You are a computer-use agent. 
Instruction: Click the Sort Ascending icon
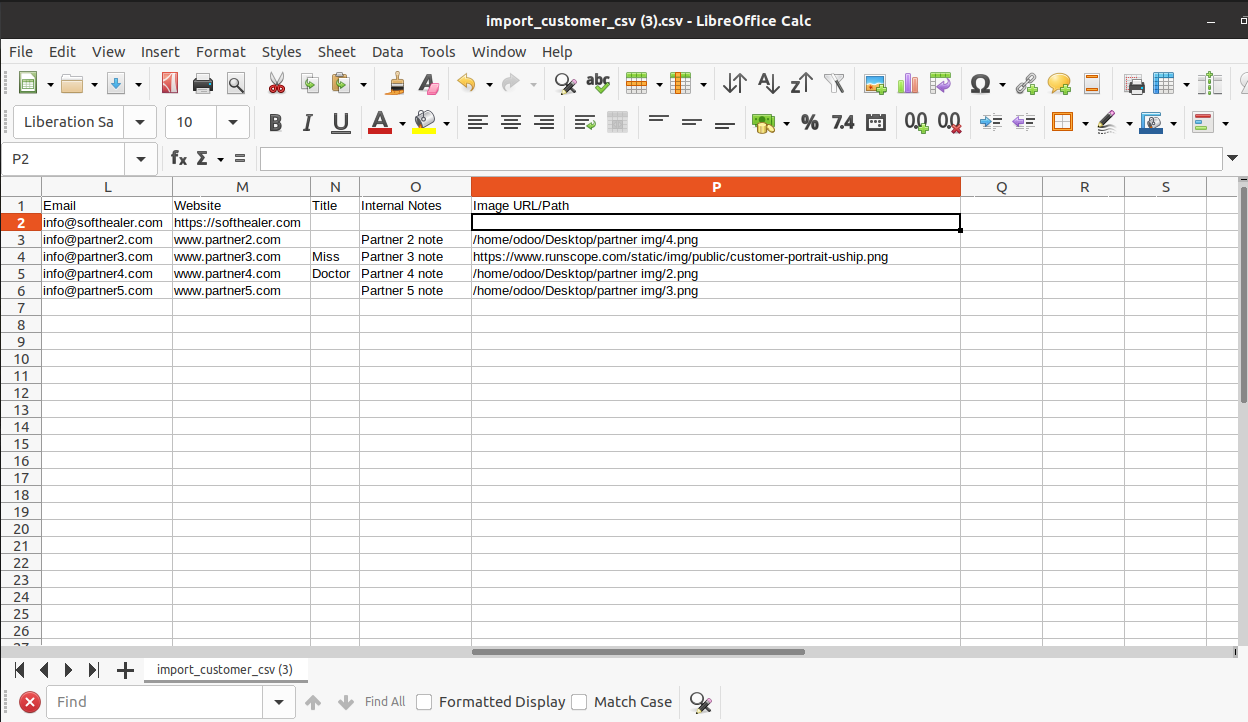(x=768, y=84)
